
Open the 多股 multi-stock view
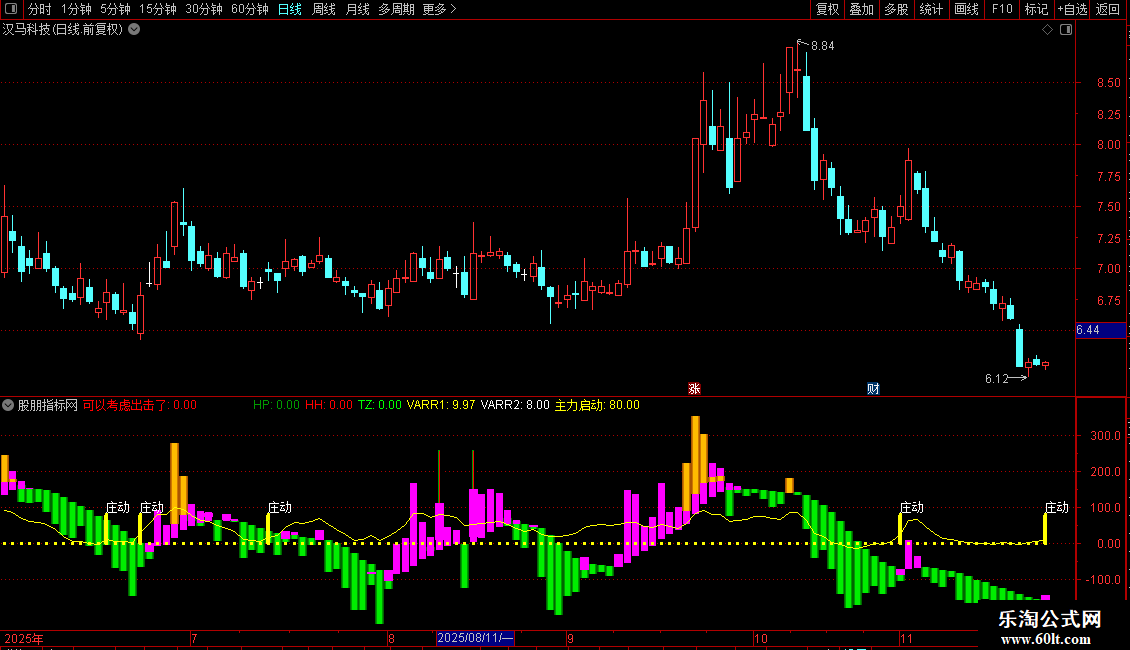click(x=897, y=9)
